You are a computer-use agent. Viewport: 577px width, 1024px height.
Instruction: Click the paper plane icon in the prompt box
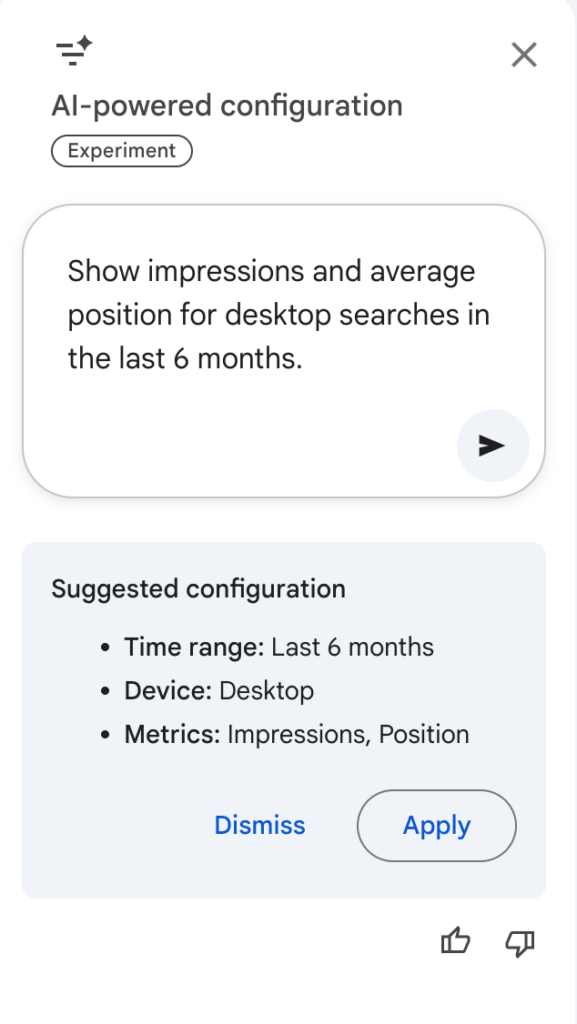(492, 445)
